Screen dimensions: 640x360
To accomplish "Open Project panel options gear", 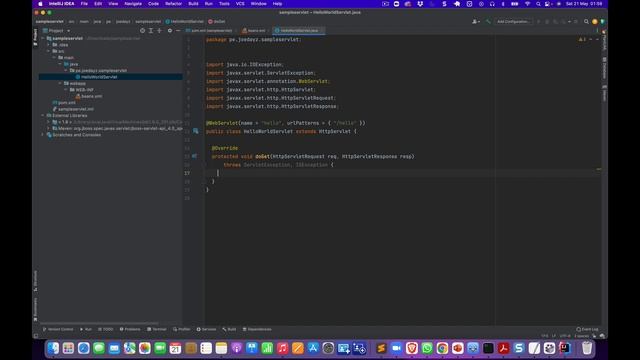I will 170,31.
